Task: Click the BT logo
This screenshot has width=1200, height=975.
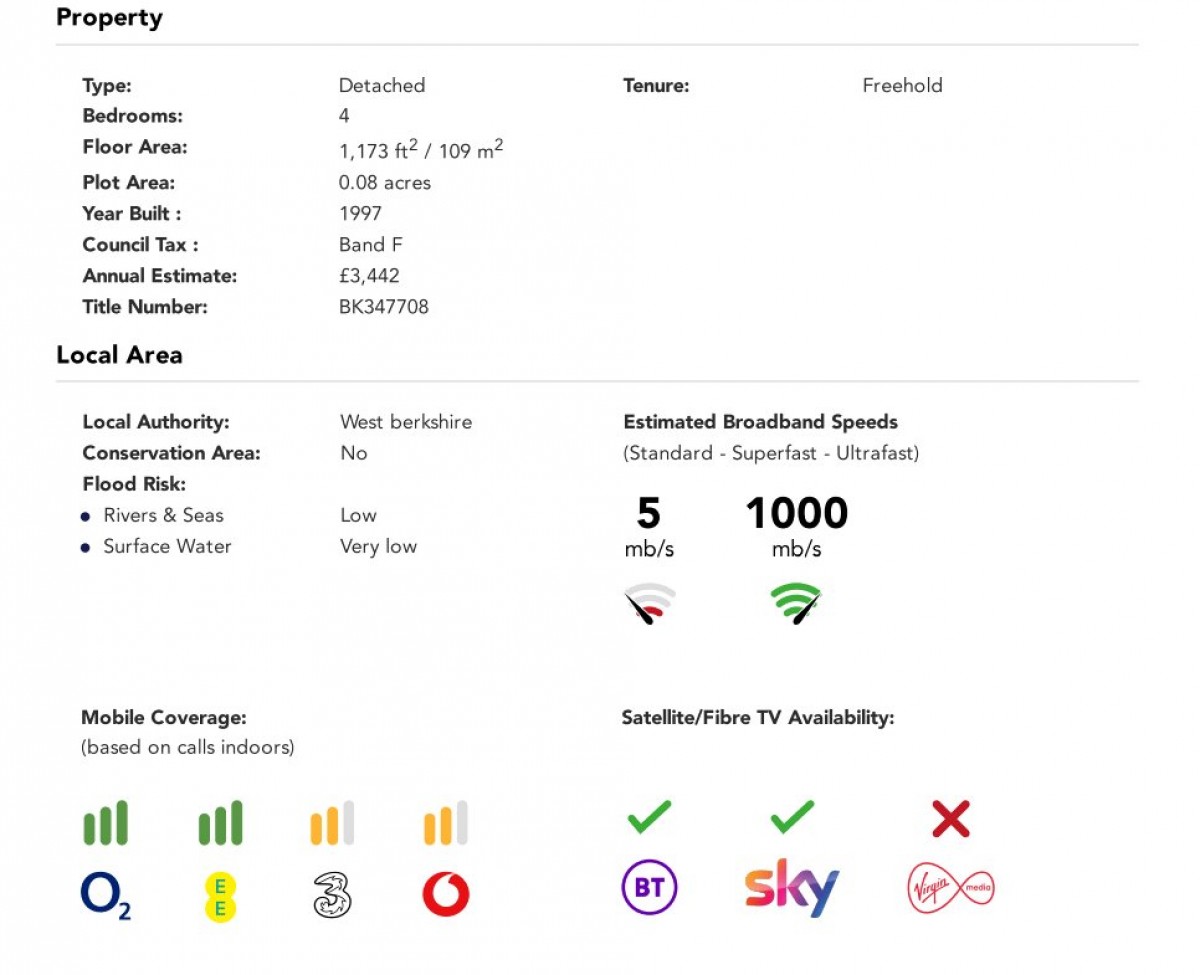Action: coord(650,887)
